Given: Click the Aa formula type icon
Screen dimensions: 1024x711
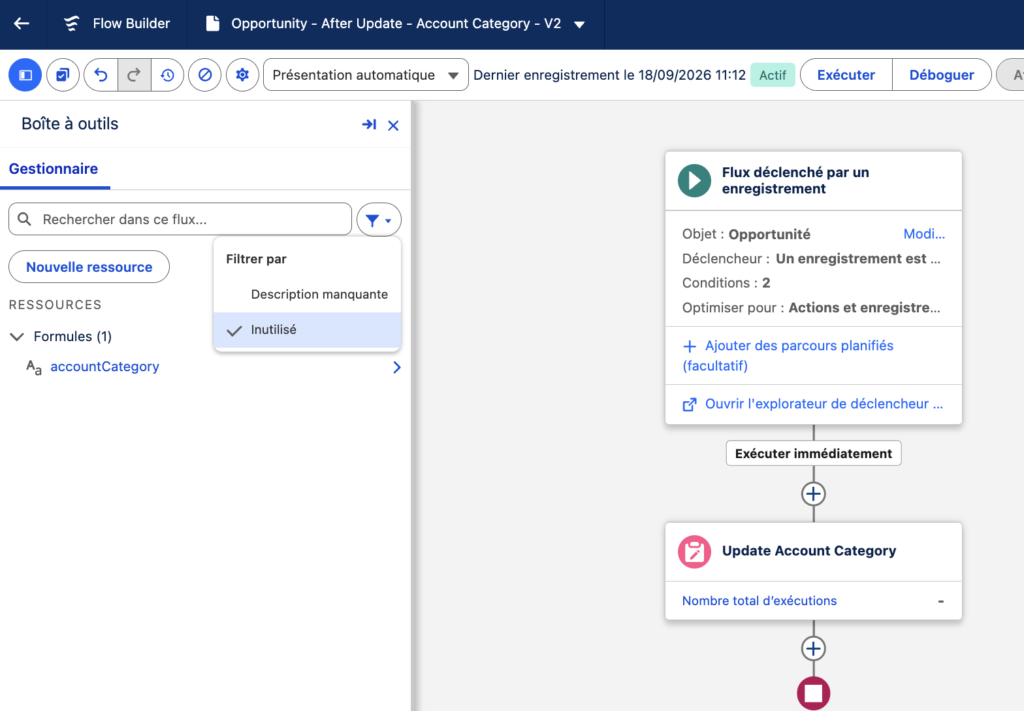Looking at the screenshot, I should pos(34,368).
